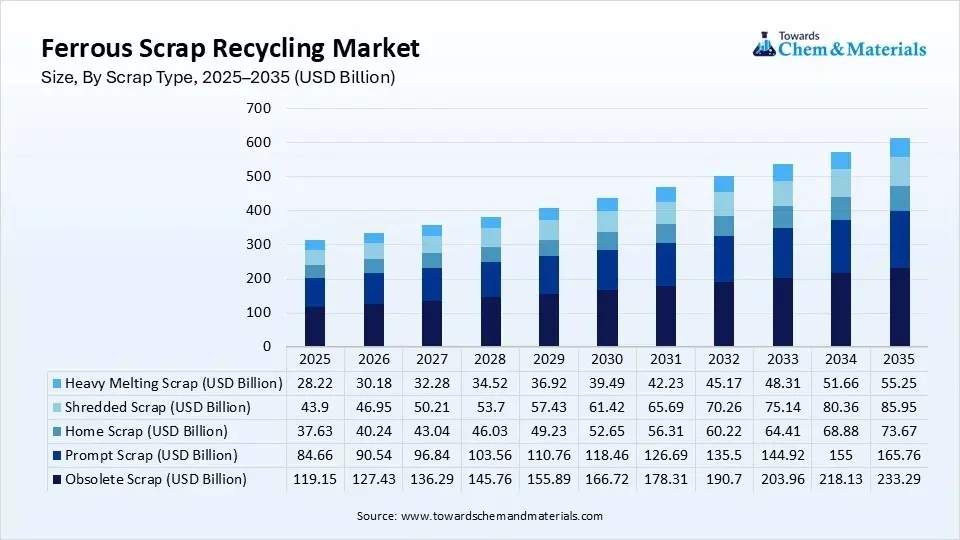Click Shredded Scrap value 43.9

[x=315, y=407]
